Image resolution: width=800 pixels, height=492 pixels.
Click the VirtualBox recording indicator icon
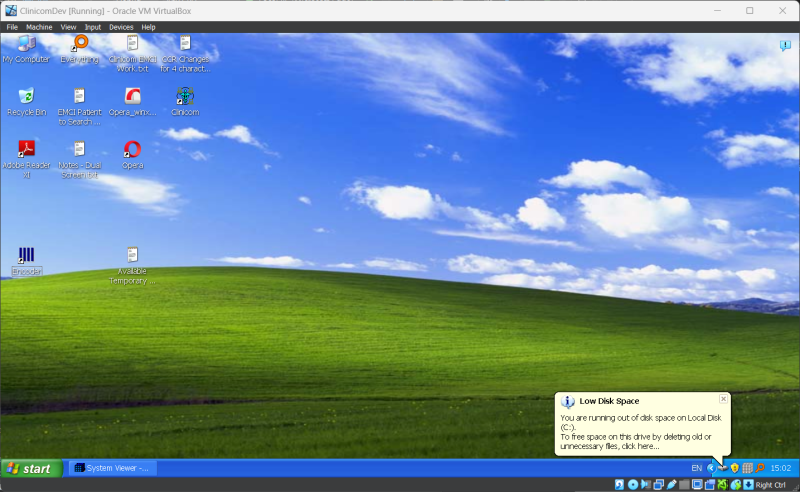click(x=710, y=485)
